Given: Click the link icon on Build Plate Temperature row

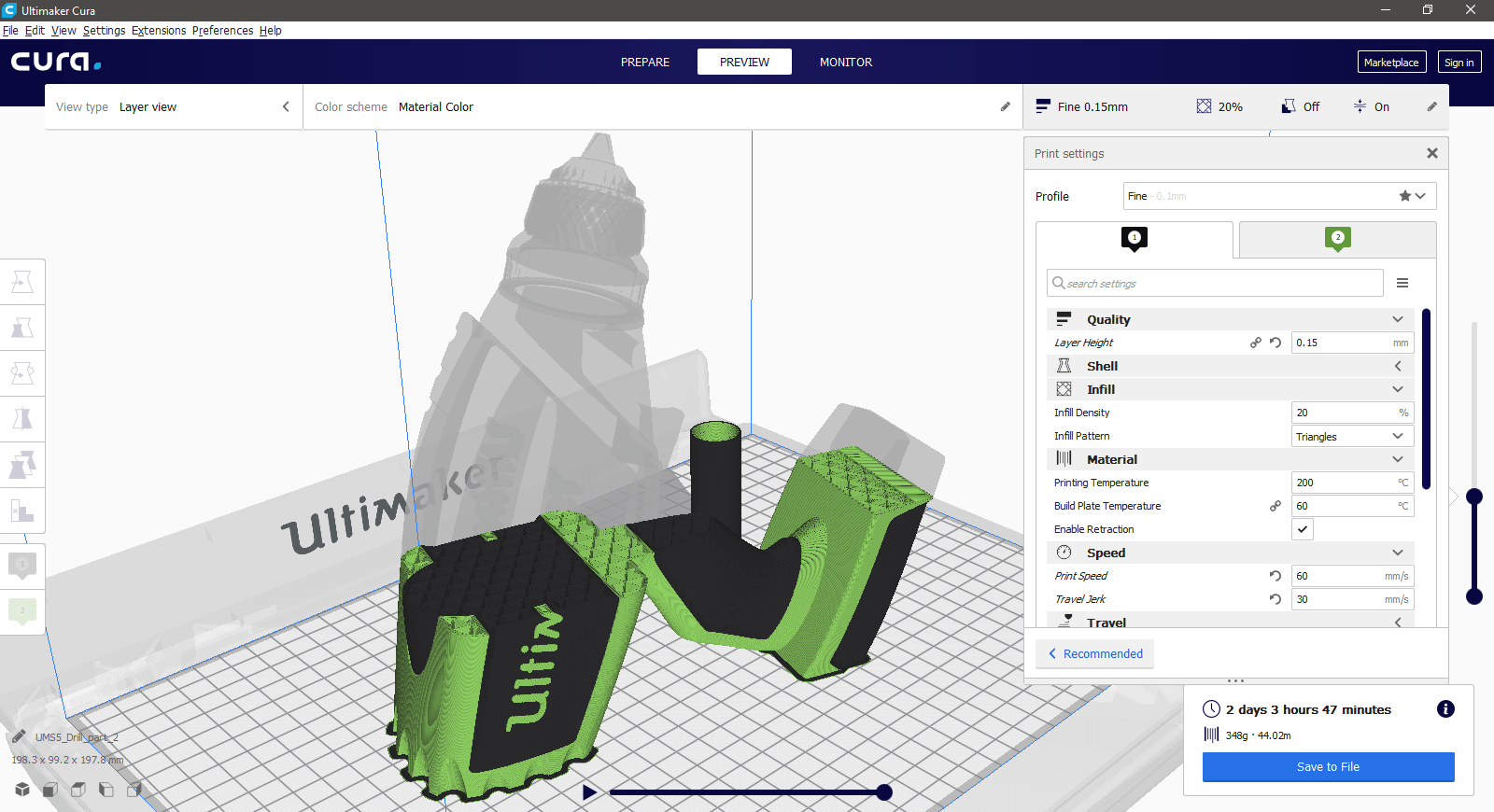Looking at the screenshot, I should coord(1276,506).
